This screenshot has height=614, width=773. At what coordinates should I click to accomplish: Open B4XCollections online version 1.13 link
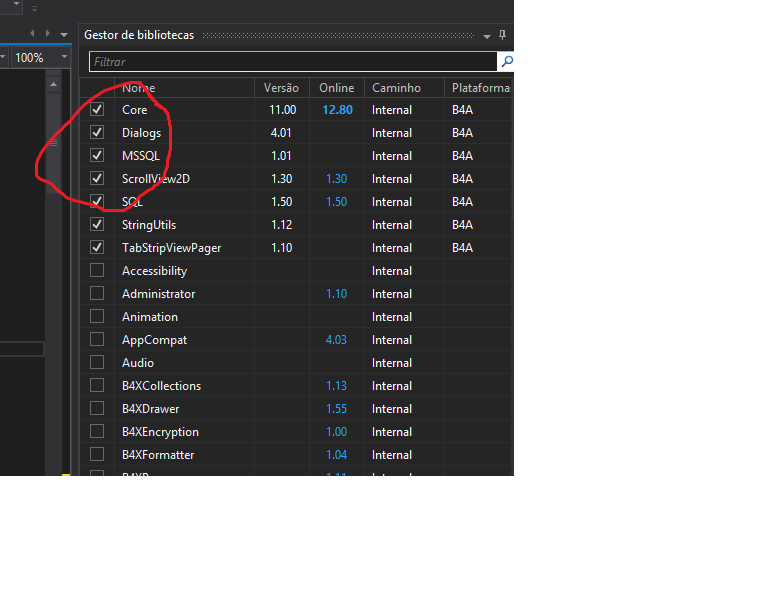click(337, 386)
